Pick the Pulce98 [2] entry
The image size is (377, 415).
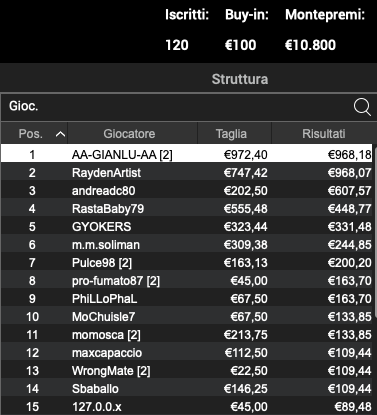pos(187,262)
